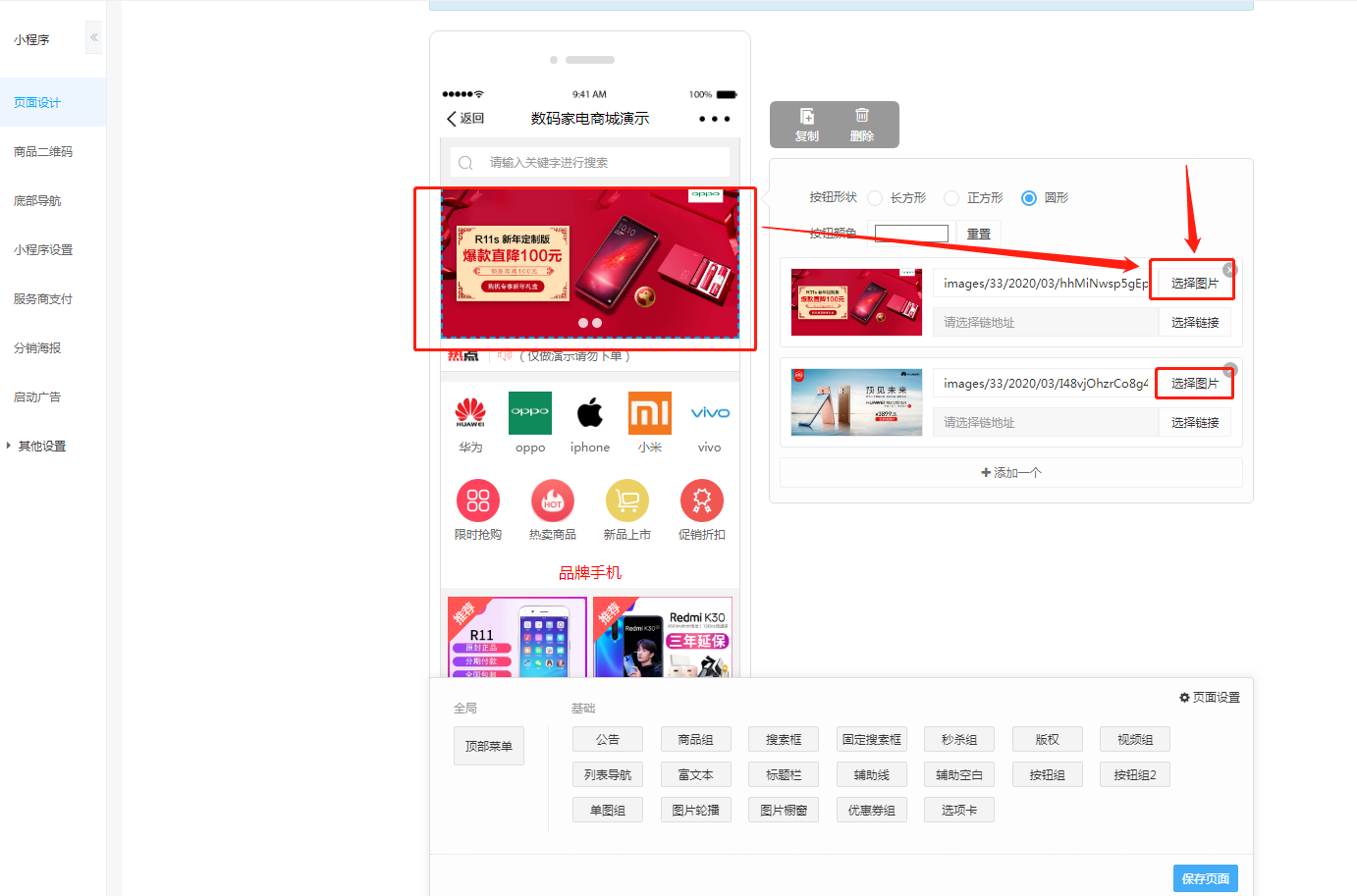This screenshot has width=1357, height=896.
Task: Click the oppo brand icon
Action: pos(530,413)
